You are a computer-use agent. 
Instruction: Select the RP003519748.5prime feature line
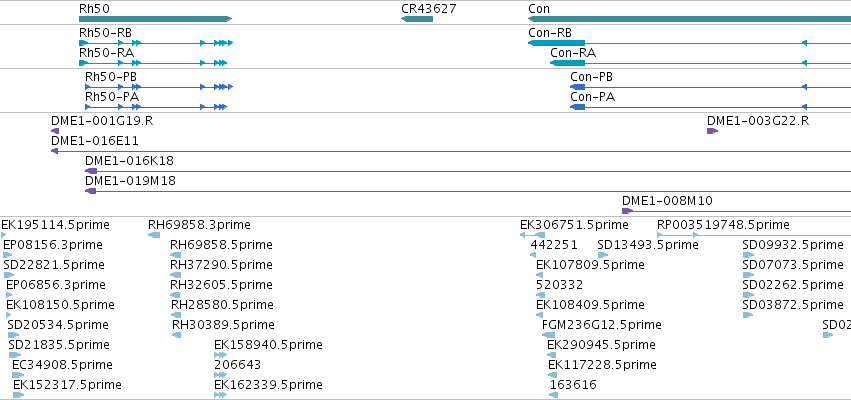click(754, 235)
